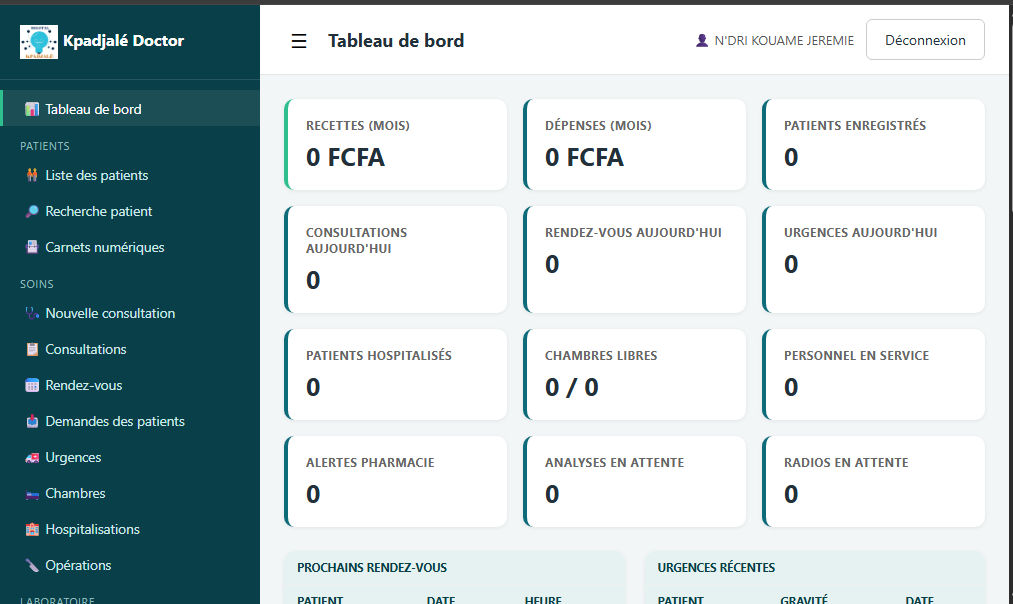
Task: Open Tableau de bord in sidebar
Action: (x=130, y=109)
